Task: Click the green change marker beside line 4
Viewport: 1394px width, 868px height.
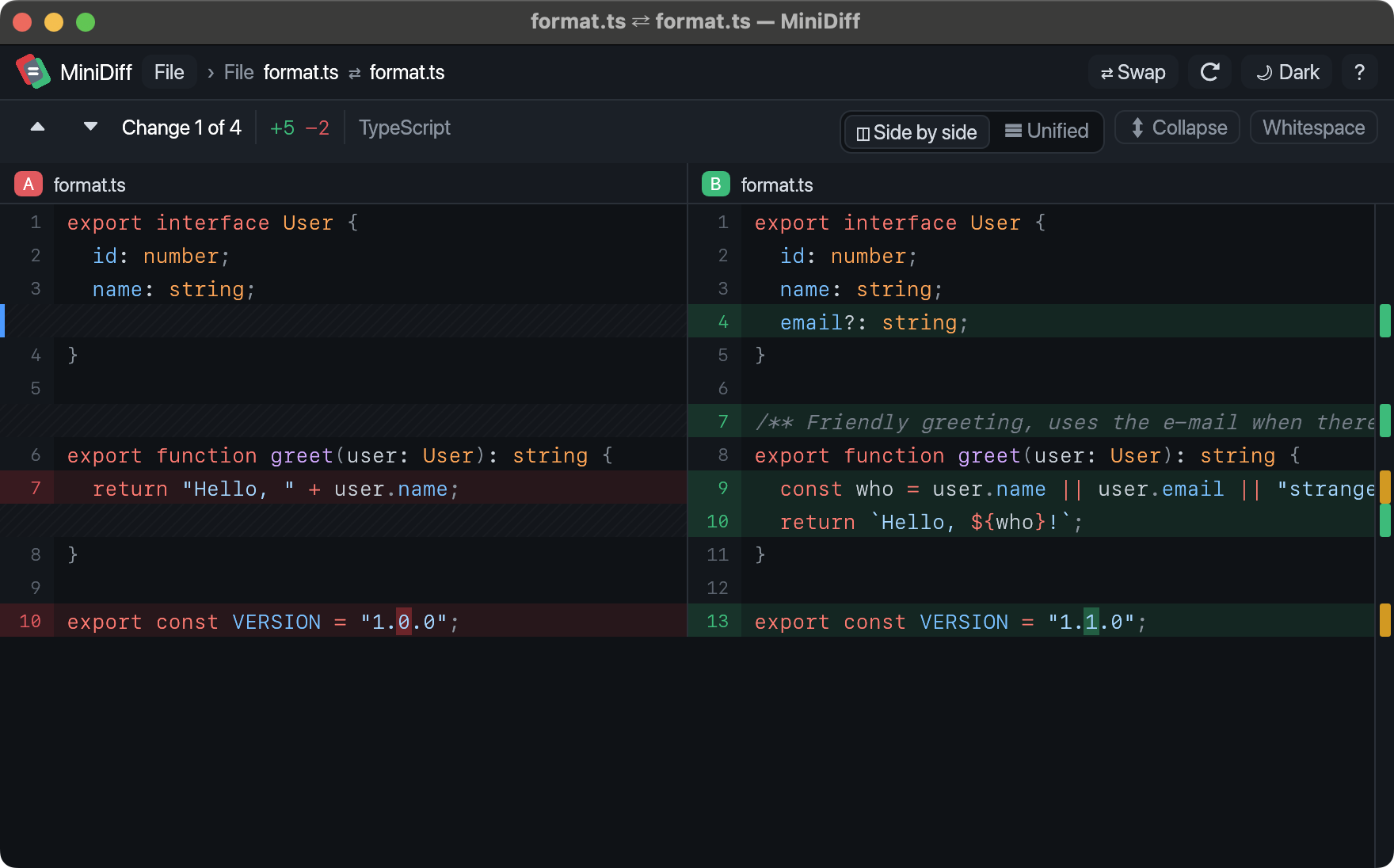Action: tap(1385, 321)
